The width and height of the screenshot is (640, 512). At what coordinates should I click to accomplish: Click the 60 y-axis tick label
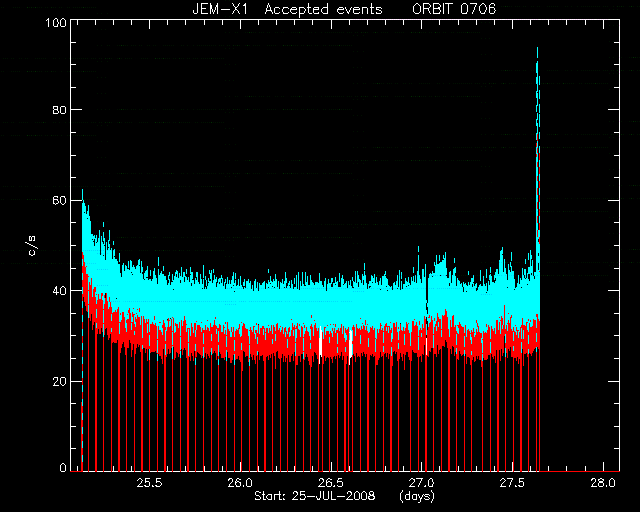(59, 200)
